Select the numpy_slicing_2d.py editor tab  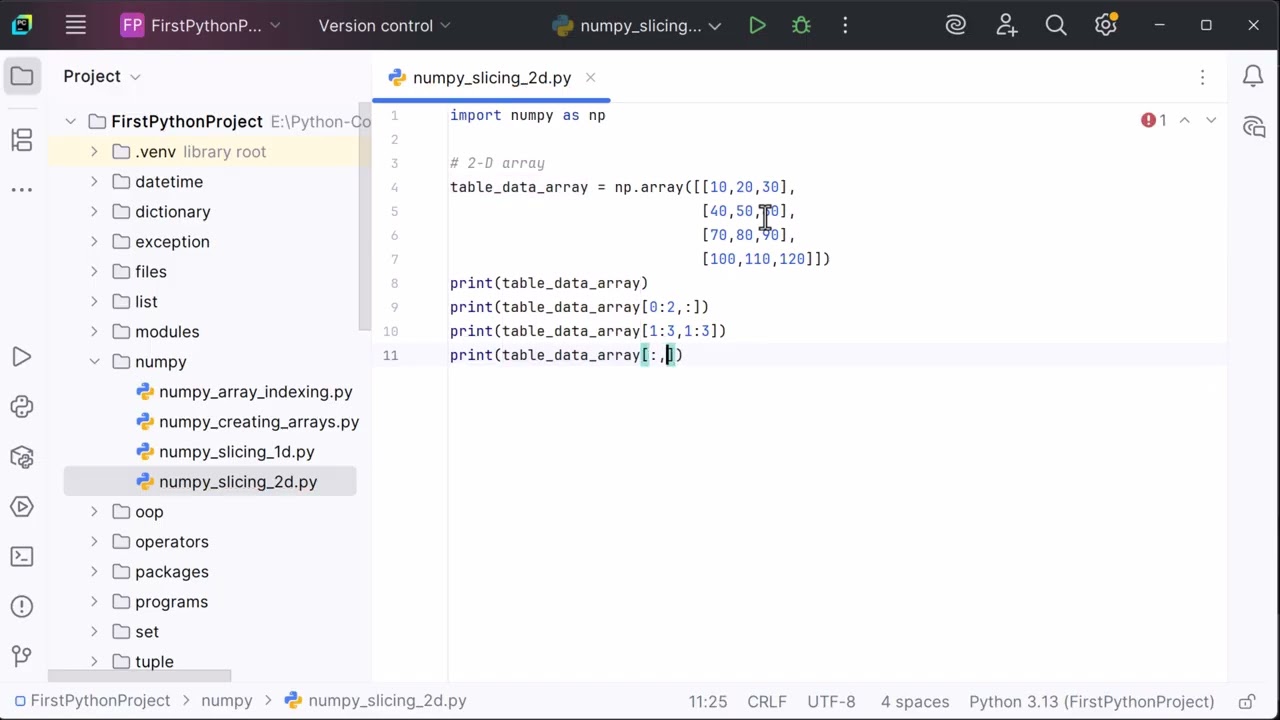pos(491,78)
